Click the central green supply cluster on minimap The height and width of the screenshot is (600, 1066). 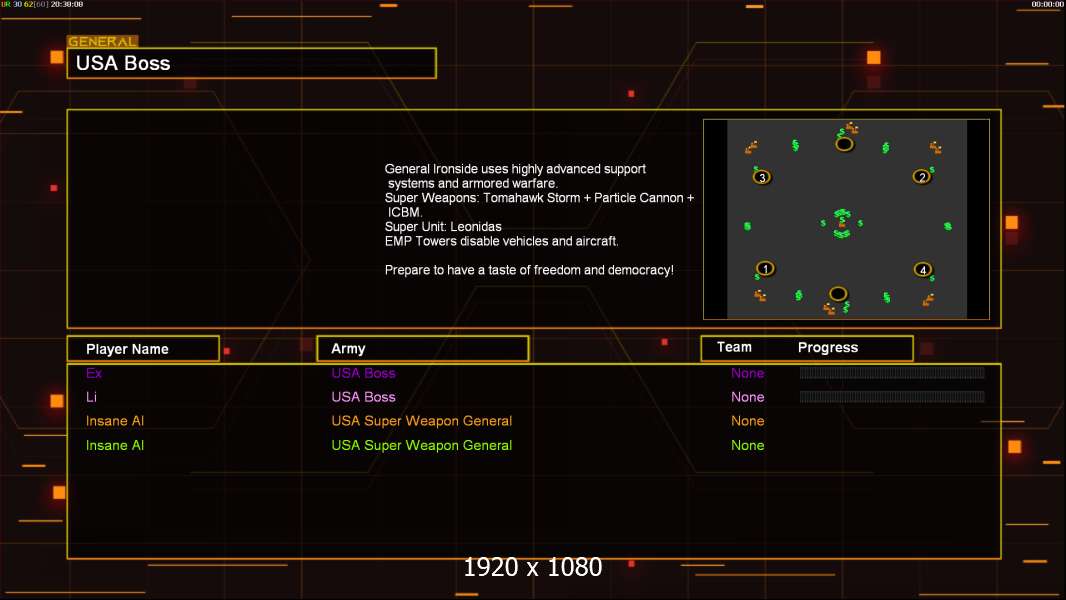coord(842,224)
